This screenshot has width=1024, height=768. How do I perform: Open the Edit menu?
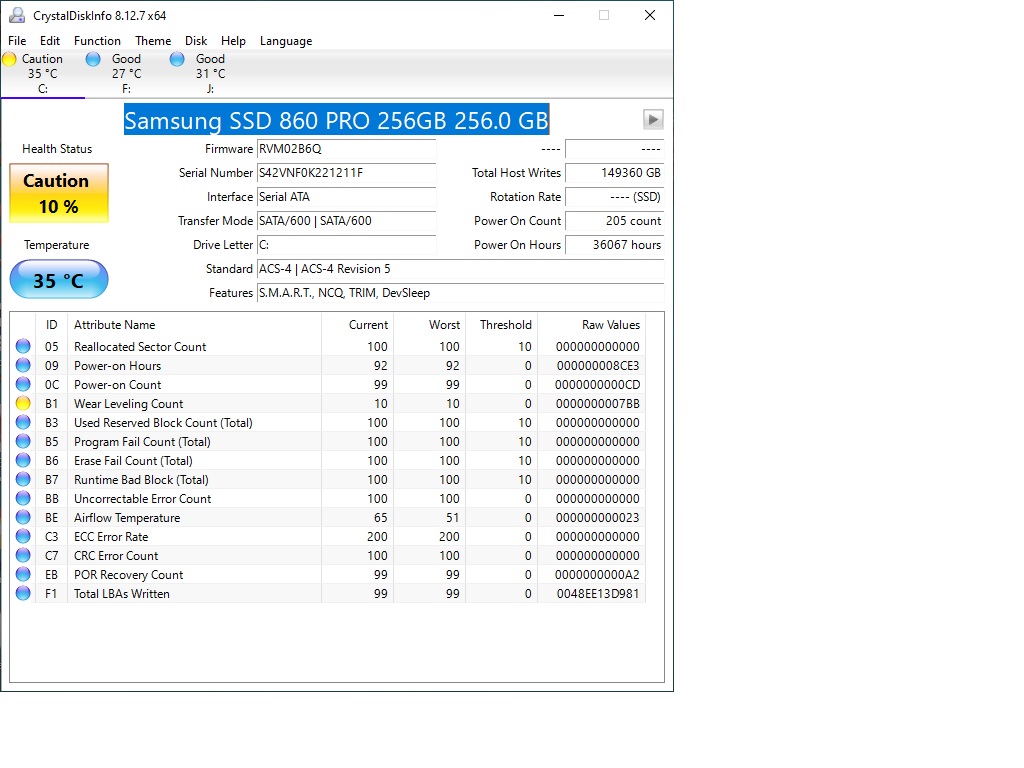point(50,40)
